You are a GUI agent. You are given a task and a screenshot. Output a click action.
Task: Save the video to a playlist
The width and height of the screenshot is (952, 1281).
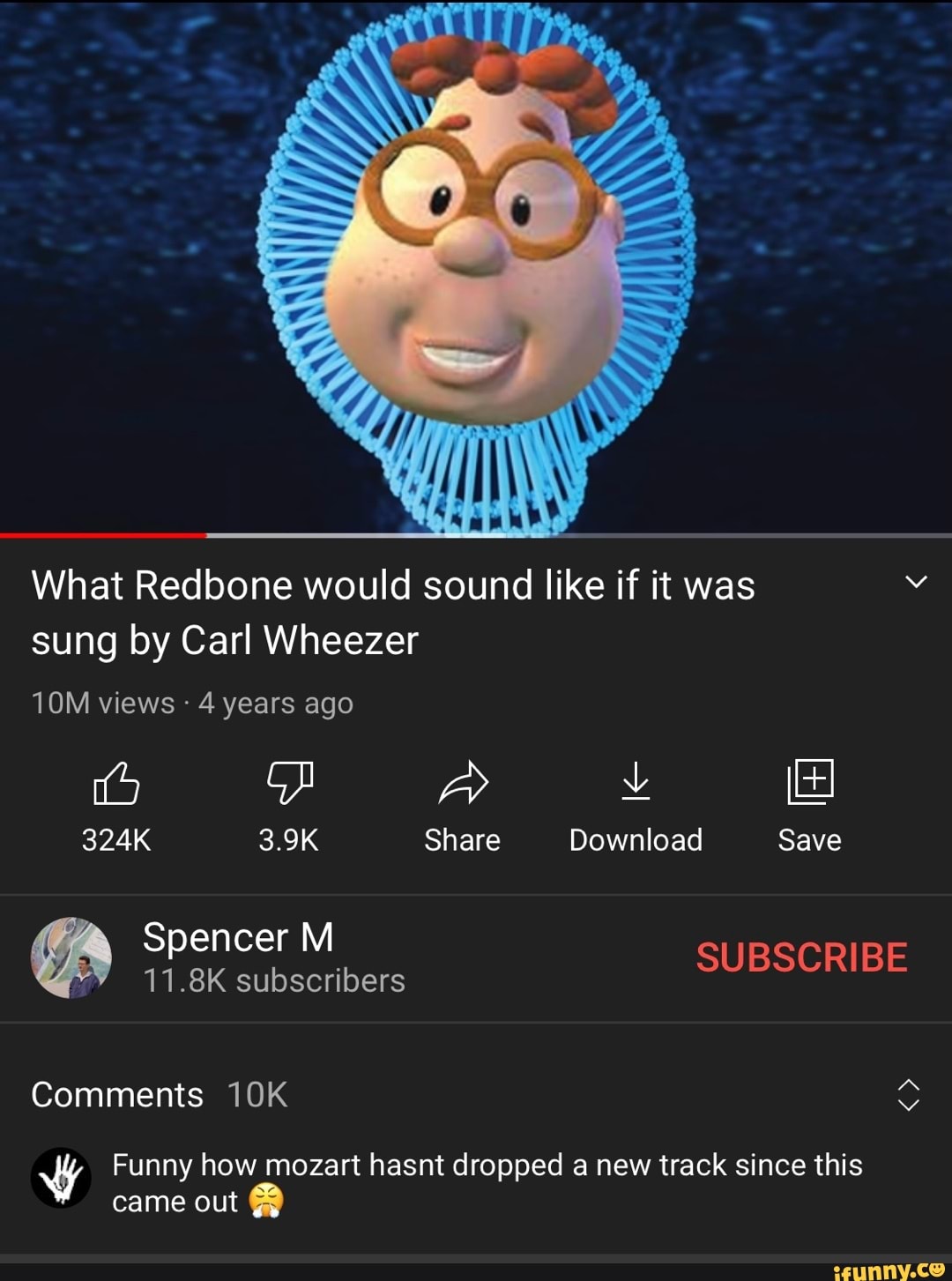tap(808, 782)
